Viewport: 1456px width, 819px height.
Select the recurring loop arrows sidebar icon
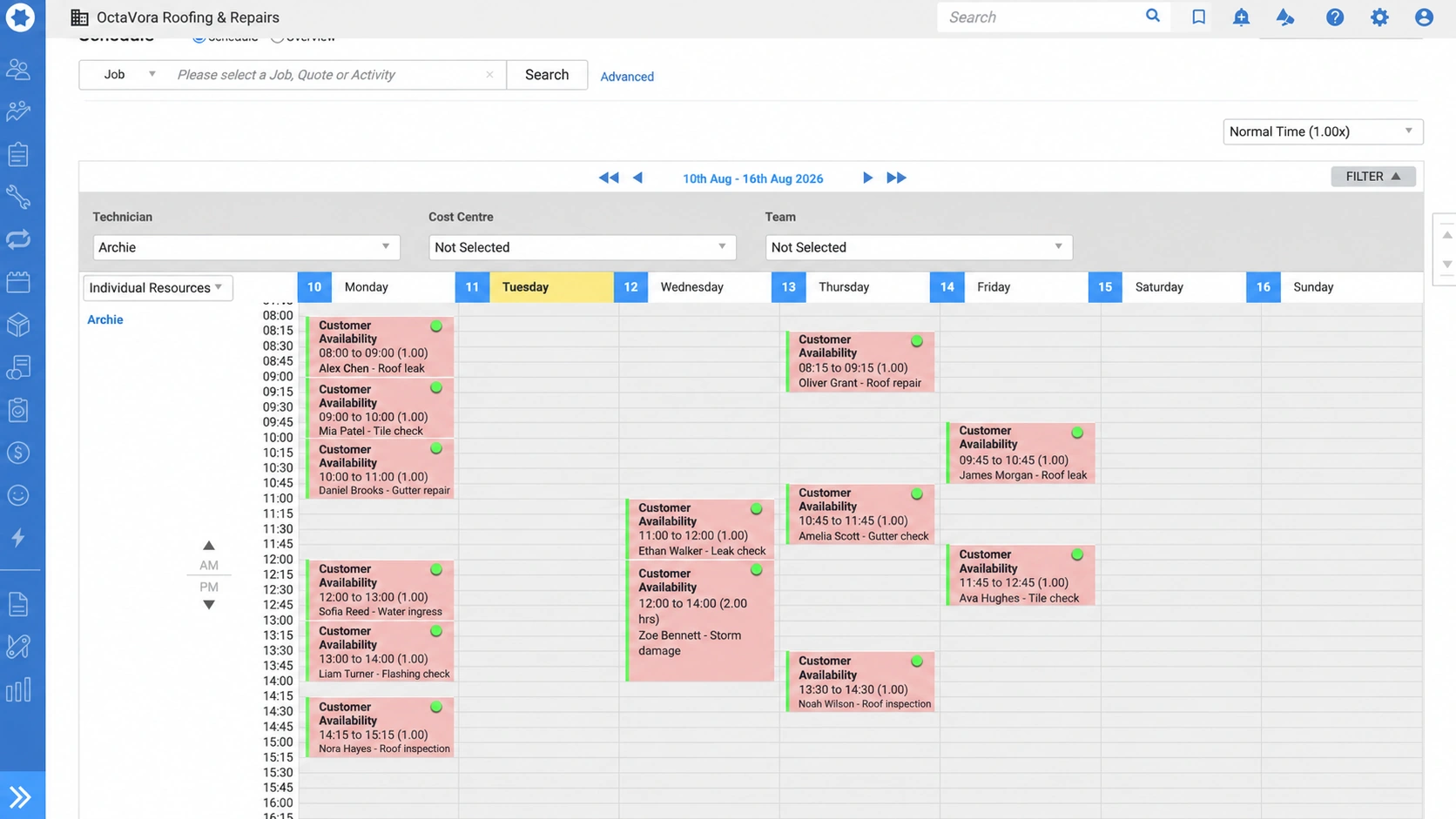18,239
